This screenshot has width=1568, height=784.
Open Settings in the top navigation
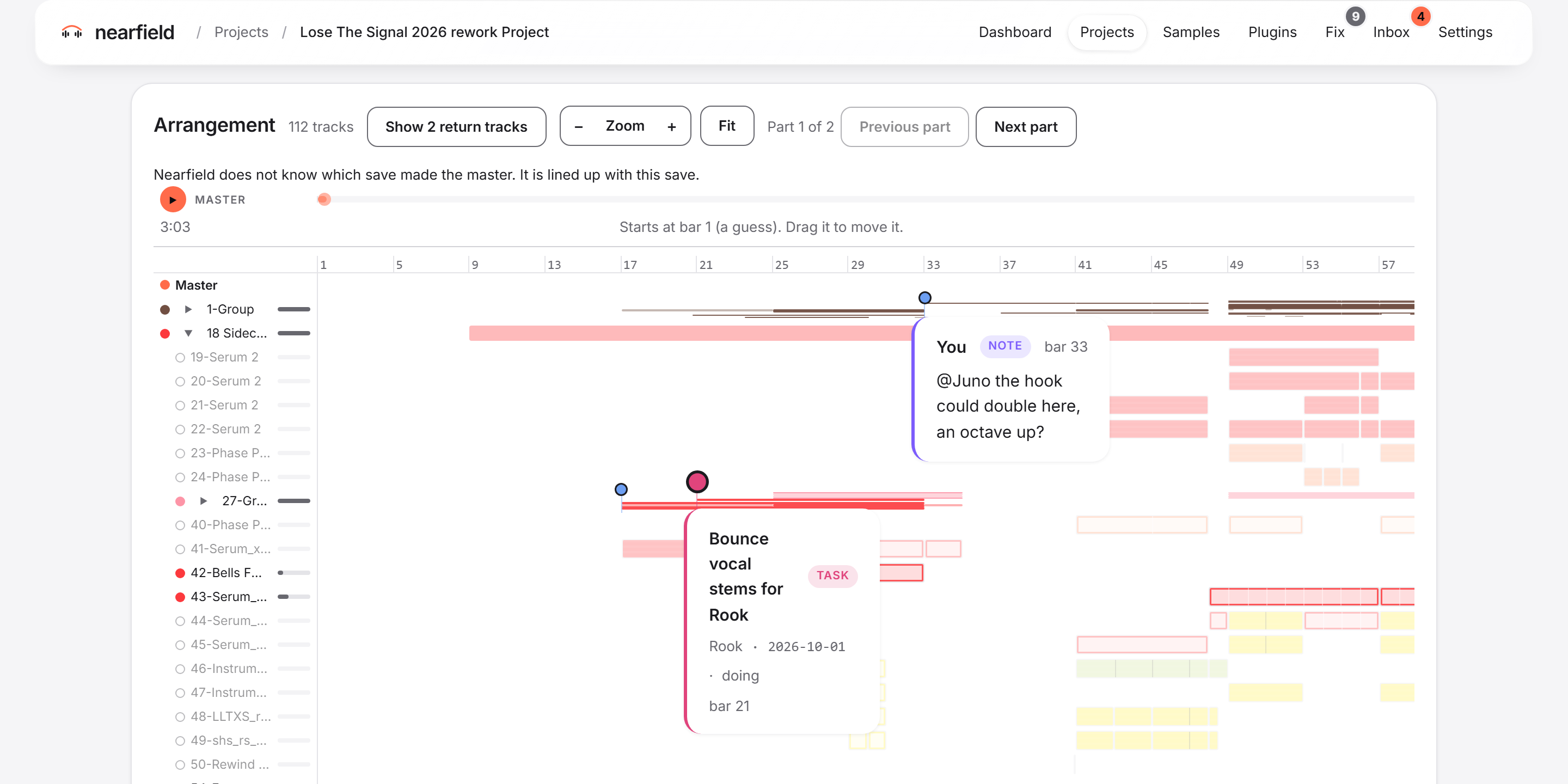pyautogui.click(x=1465, y=32)
